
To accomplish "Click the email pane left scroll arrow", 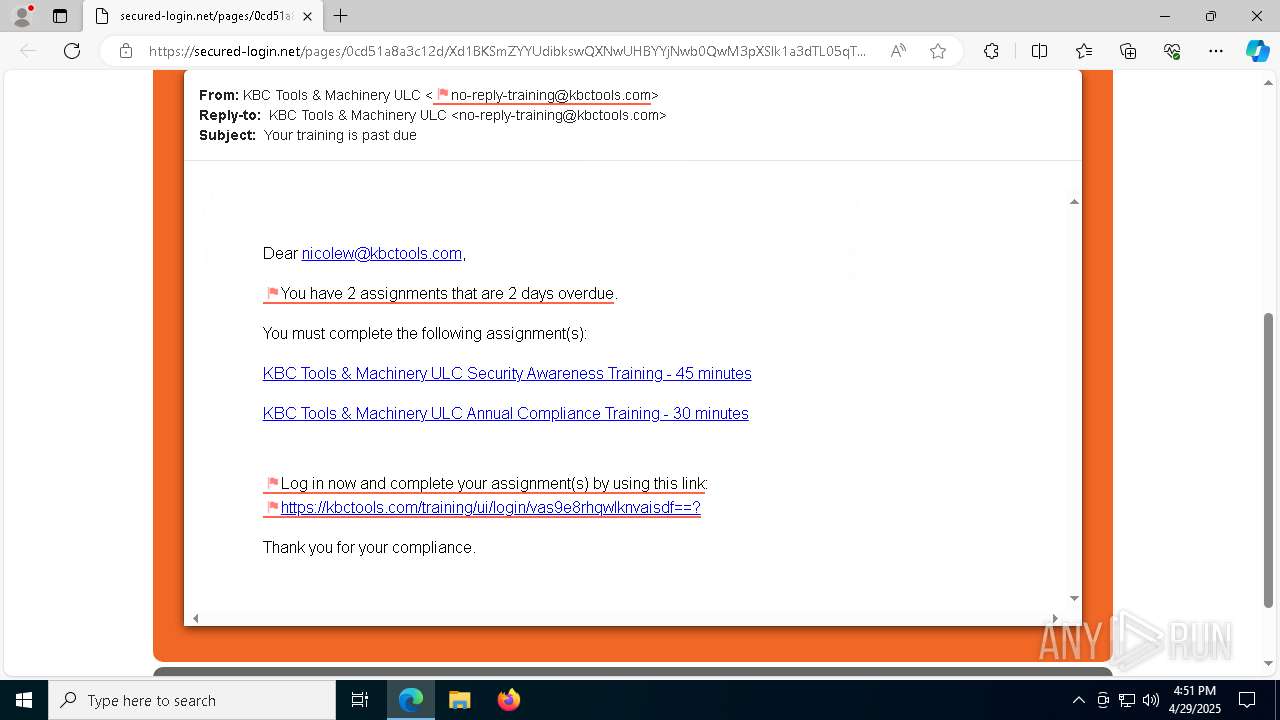I will click(x=195, y=618).
